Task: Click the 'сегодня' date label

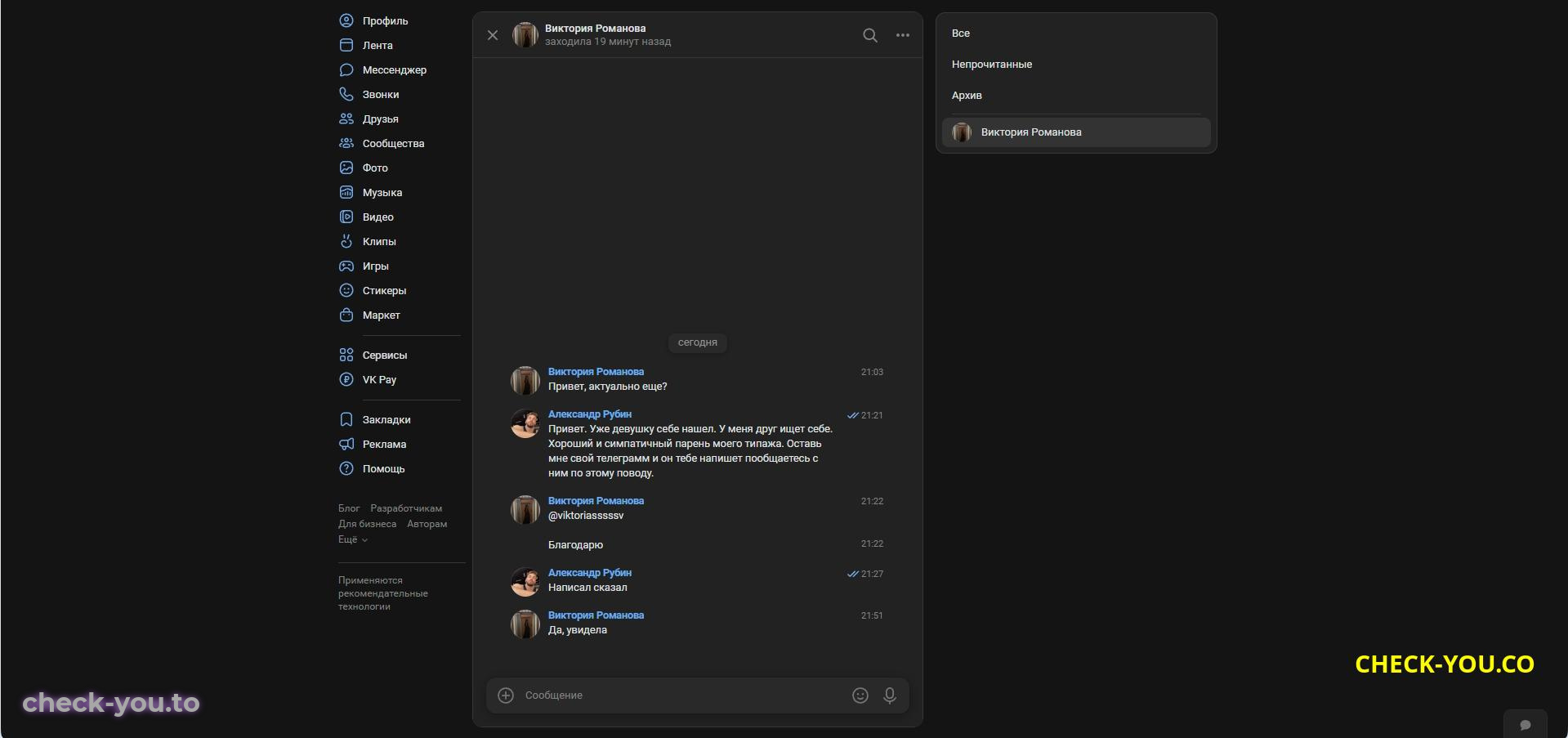Action: pos(698,342)
